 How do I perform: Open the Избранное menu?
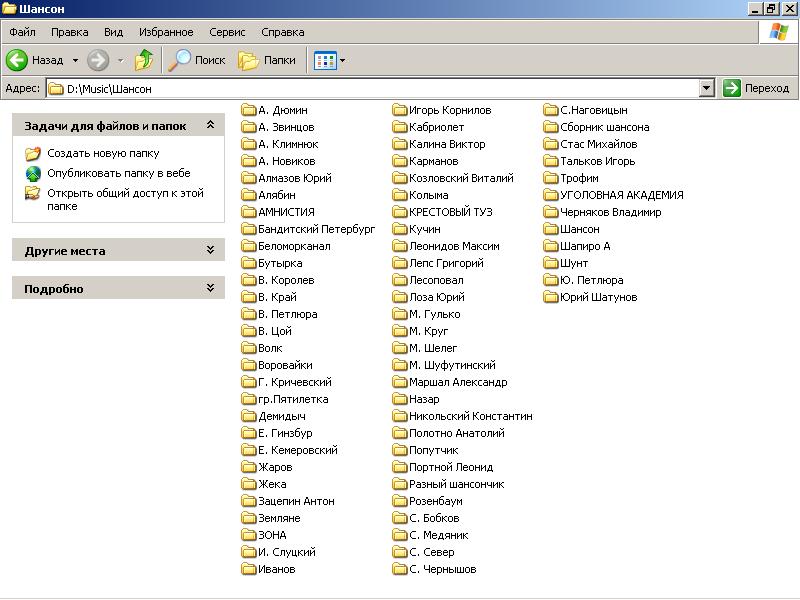[x=166, y=32]
